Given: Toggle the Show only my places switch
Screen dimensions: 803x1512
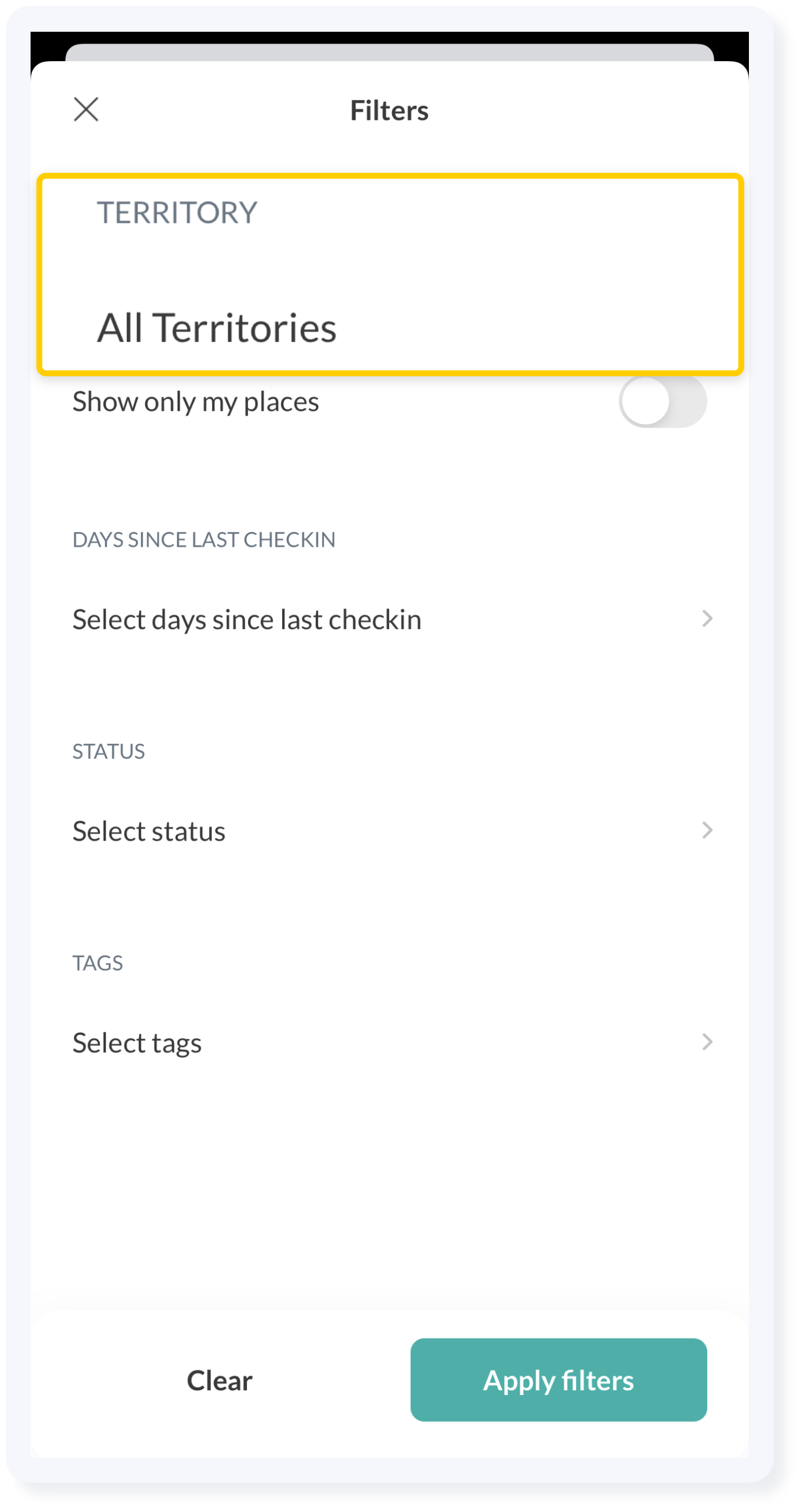Looking at the screenshot, I should (663, 402).
